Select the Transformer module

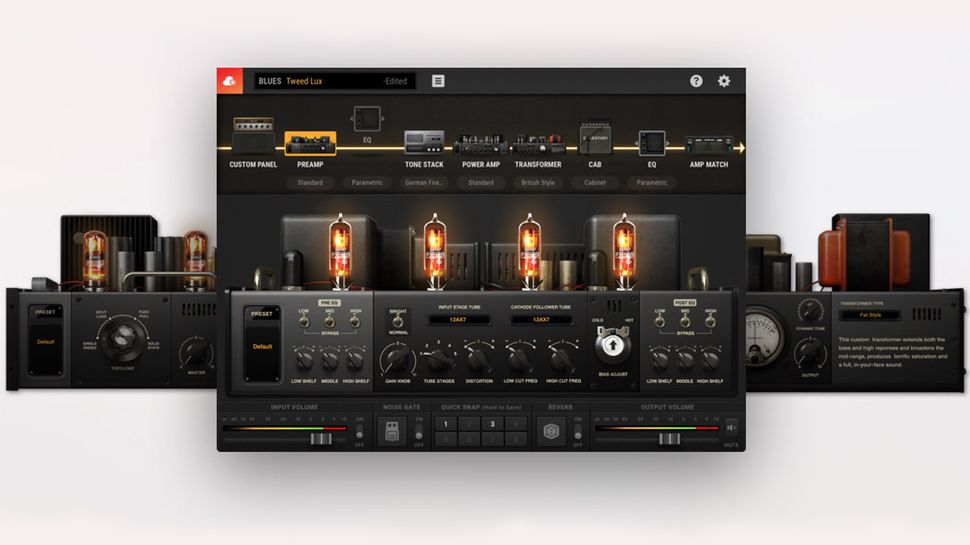click(x=538, y=145)
